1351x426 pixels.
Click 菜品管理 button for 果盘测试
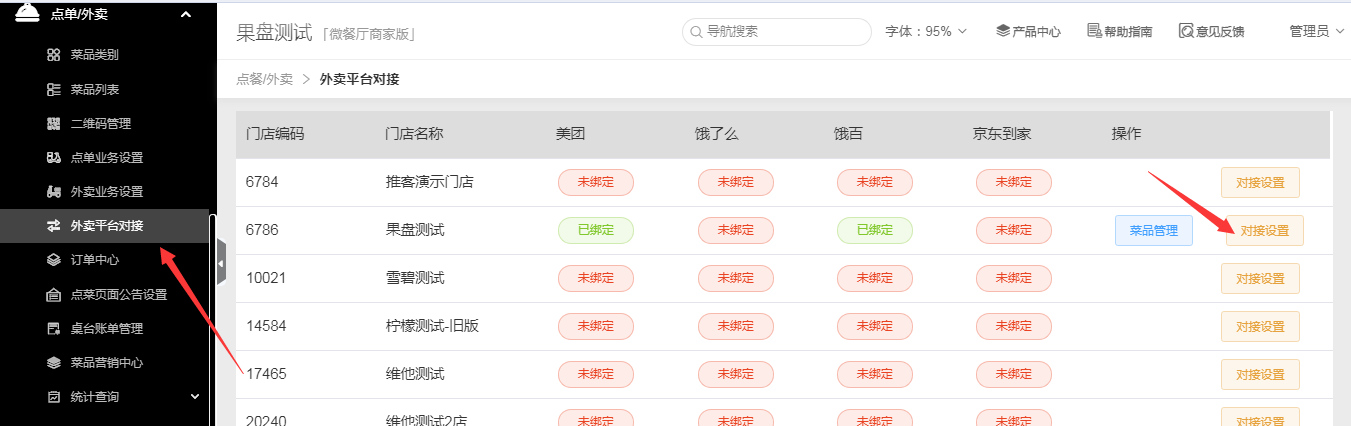click(1154, 231)
